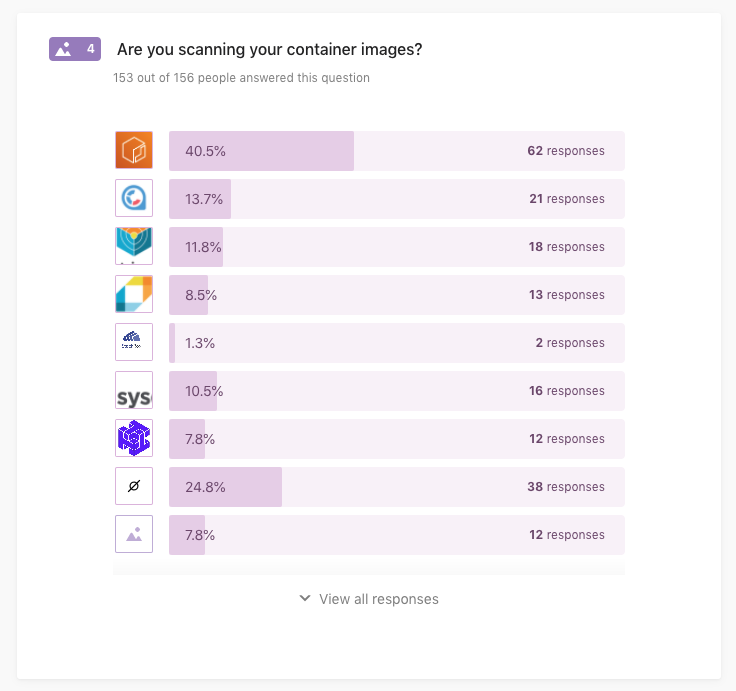Click the 1.3% bar with 2 responses

click(397, 343)
